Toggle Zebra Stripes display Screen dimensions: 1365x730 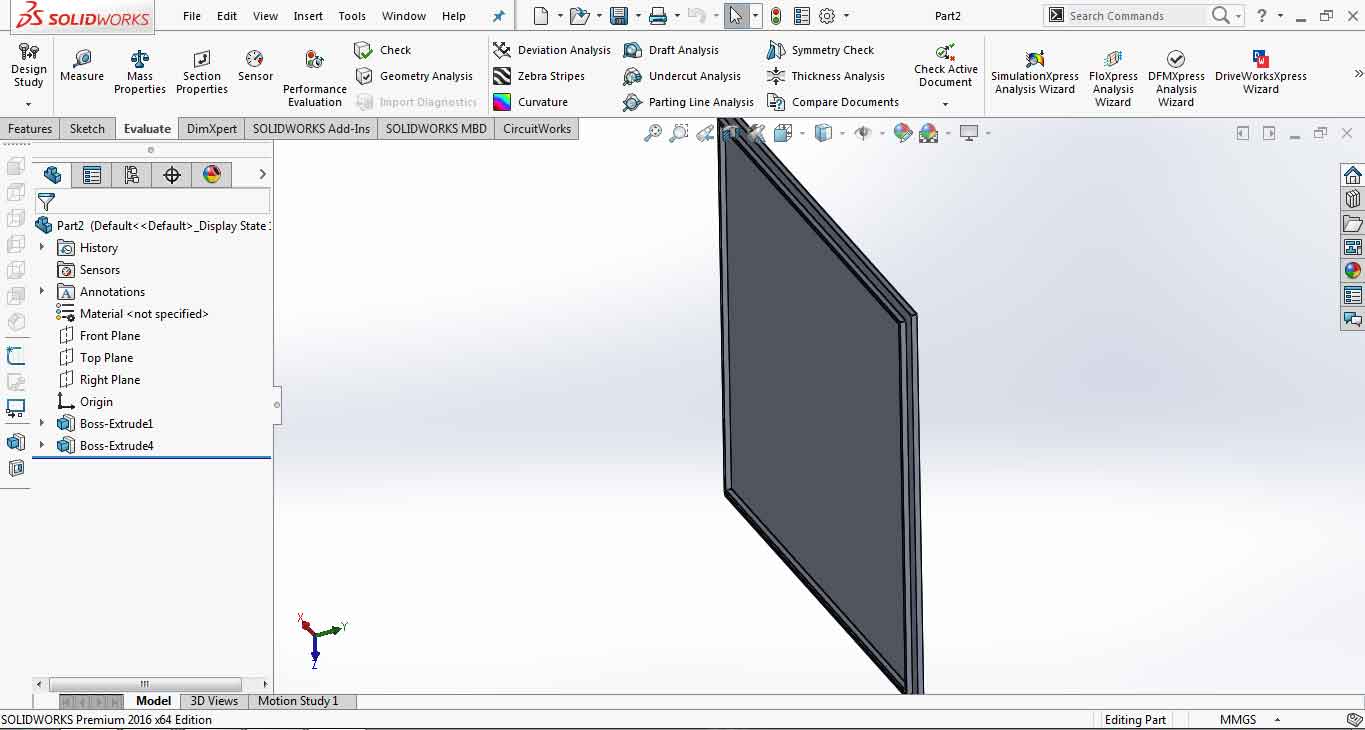539,76
